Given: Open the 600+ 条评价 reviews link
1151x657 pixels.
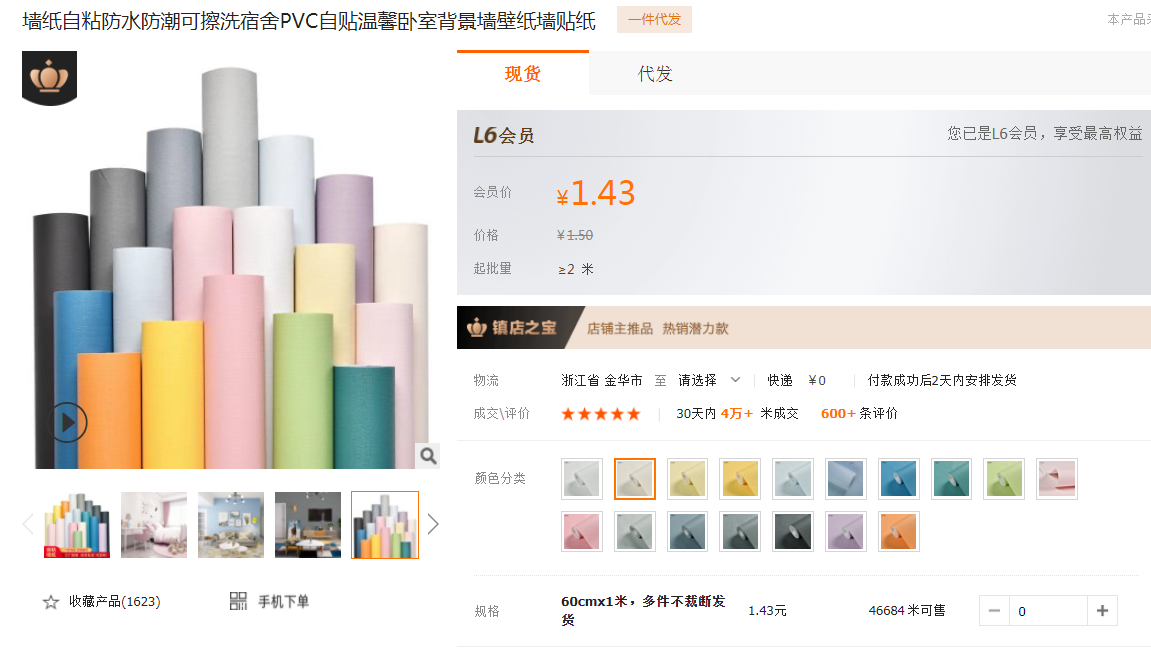Looking at the screenshot, I should [x=858, y=413].
